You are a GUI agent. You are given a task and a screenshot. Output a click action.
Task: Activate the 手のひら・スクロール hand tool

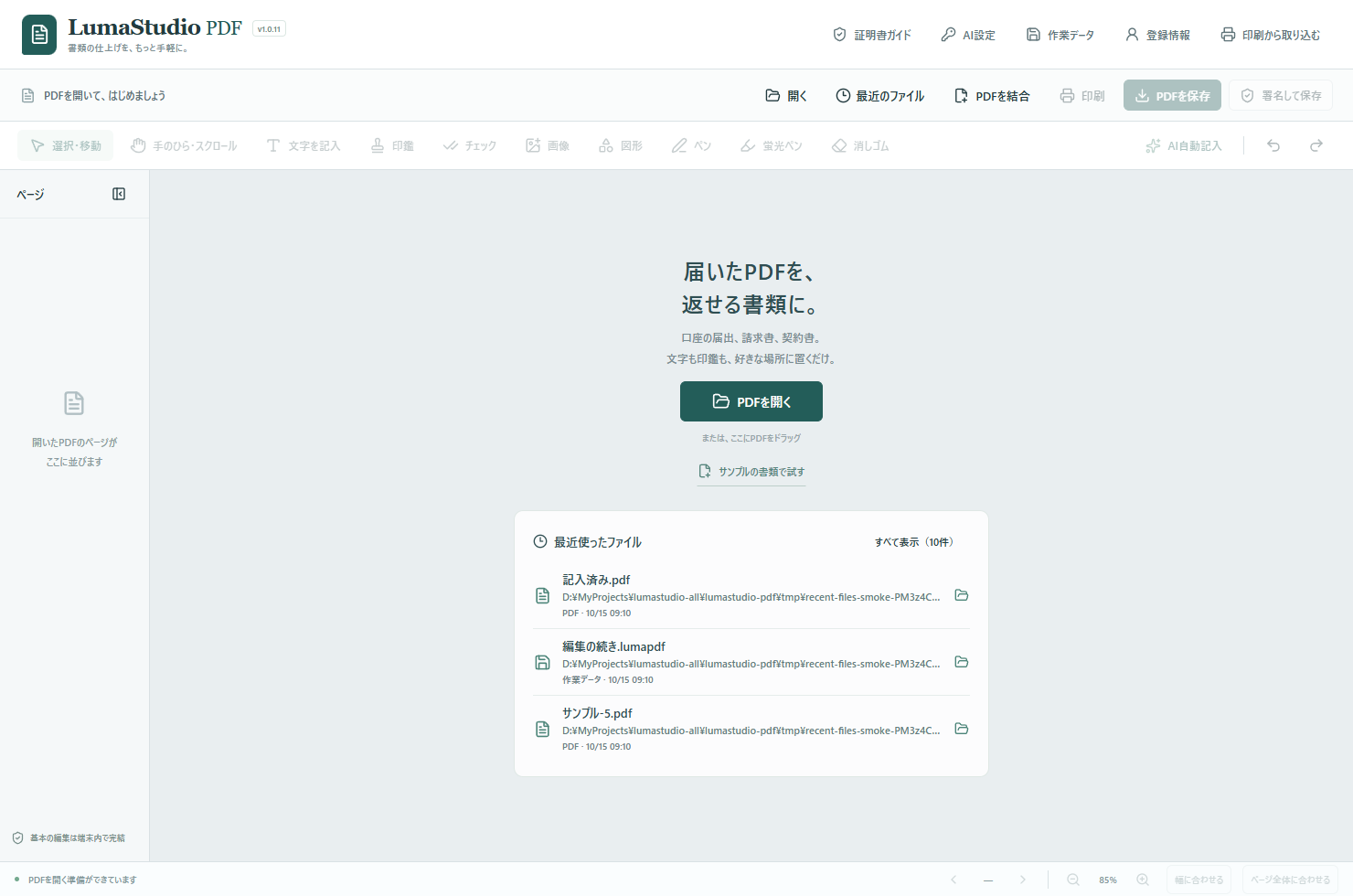(184, 145)
